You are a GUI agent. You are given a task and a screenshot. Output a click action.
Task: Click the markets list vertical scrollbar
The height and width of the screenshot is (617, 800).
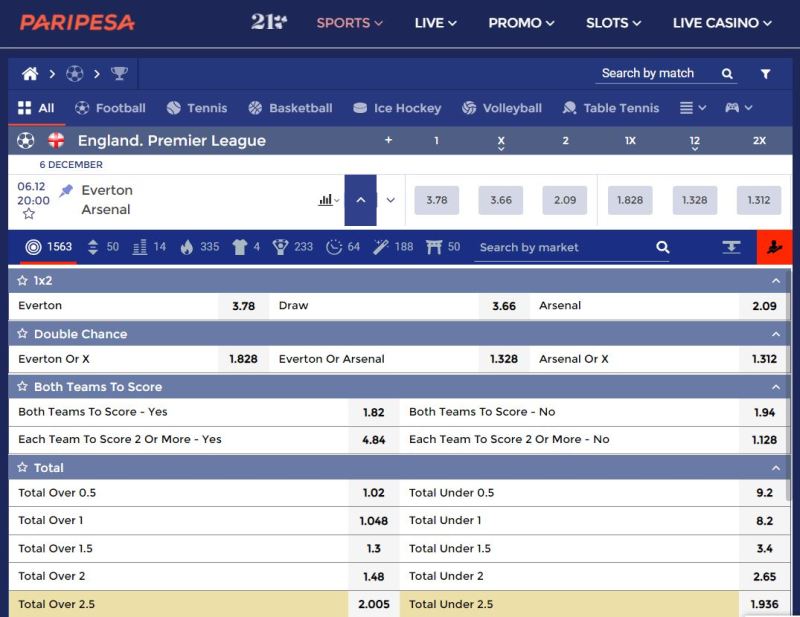789,385
